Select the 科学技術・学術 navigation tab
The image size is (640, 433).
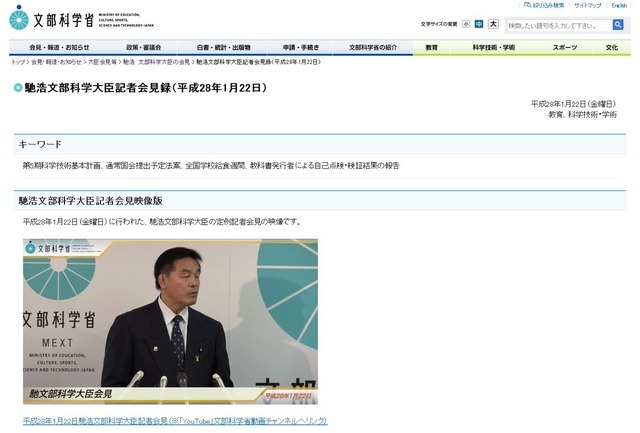pyautogui.click(x=494, y=47)
